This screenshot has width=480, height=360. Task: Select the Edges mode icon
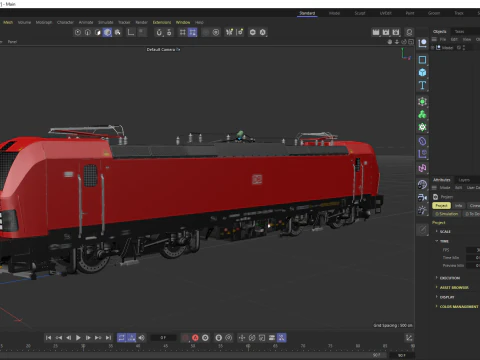(x=88, y=32)
